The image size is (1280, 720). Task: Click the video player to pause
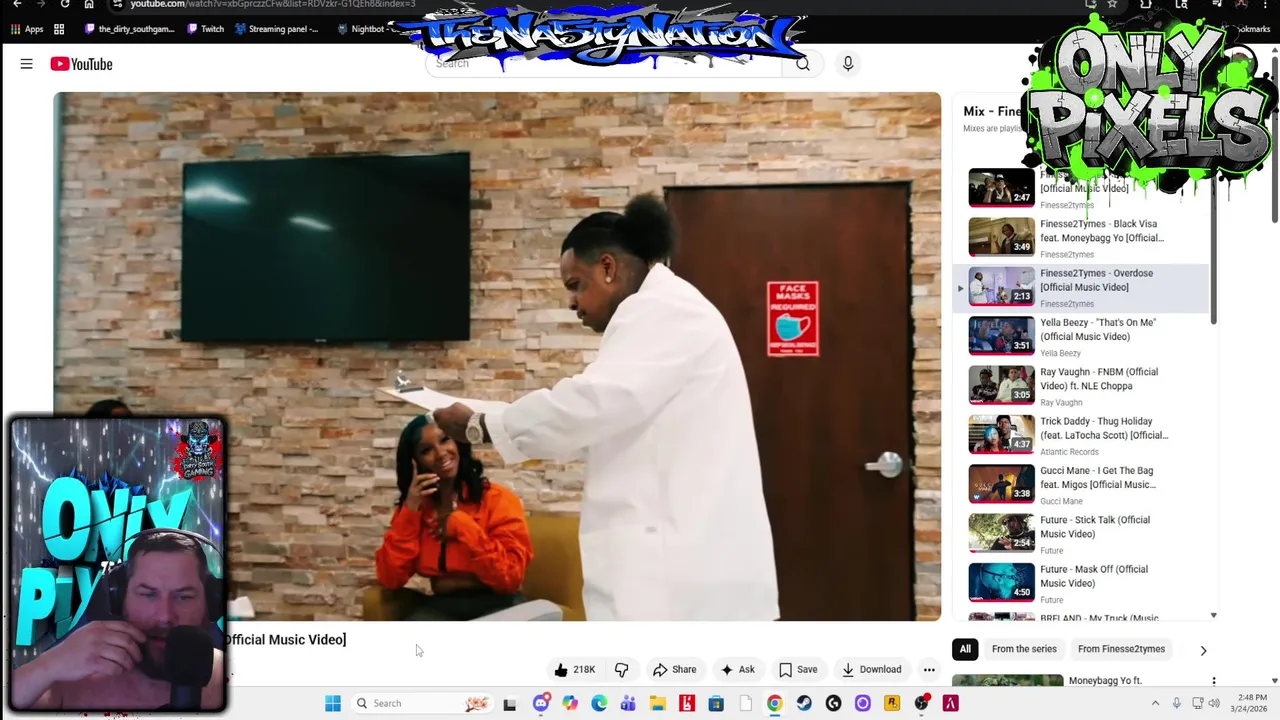pos(497,356)
